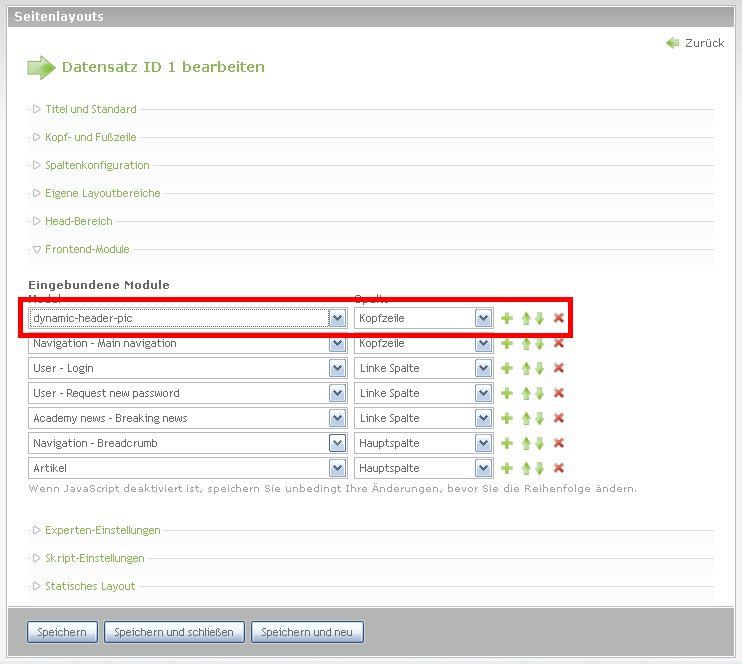
Task: Delete the dynamic-header-pic module row
Action: (x=559, y=318)
